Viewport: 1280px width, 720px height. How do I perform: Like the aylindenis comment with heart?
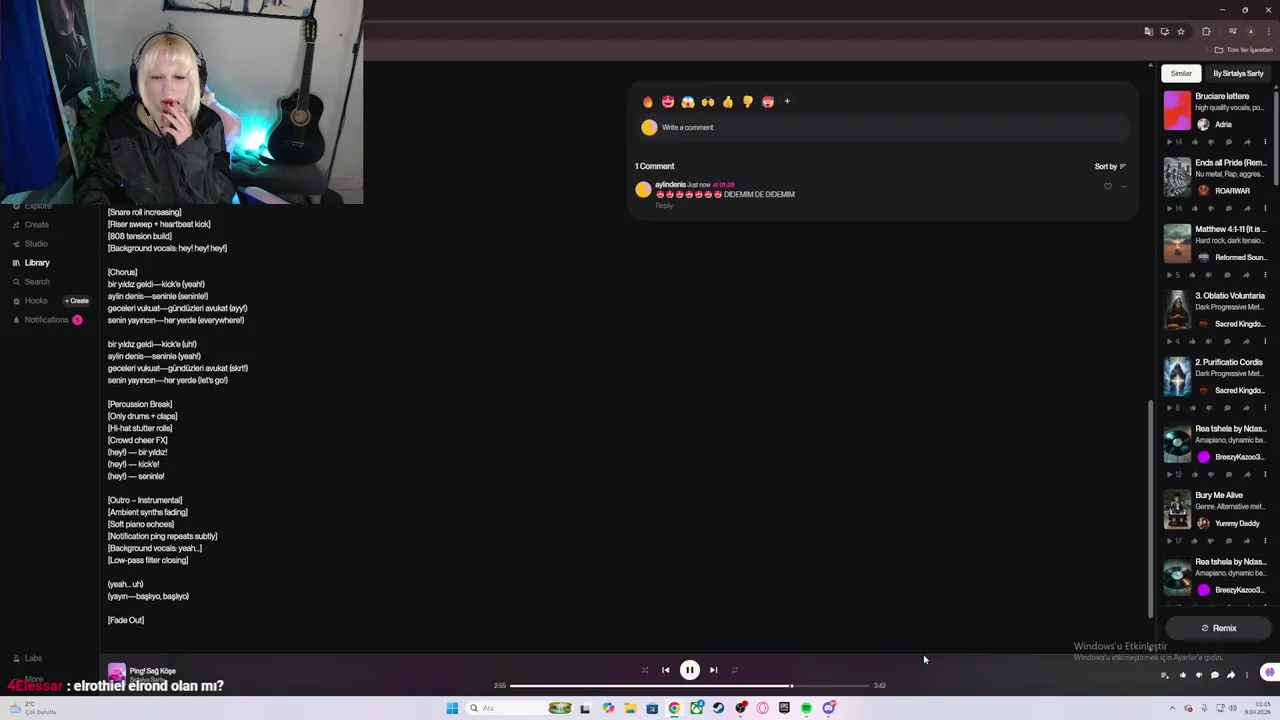[1107, 187]
